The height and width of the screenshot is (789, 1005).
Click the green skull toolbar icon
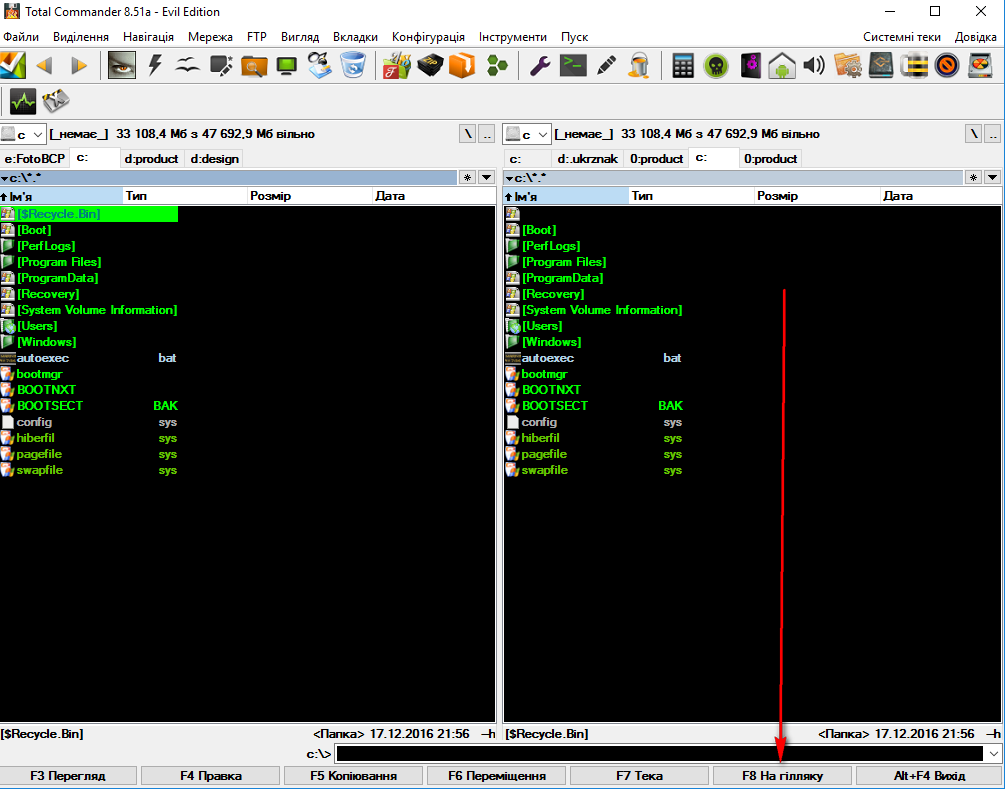point(716,65)
